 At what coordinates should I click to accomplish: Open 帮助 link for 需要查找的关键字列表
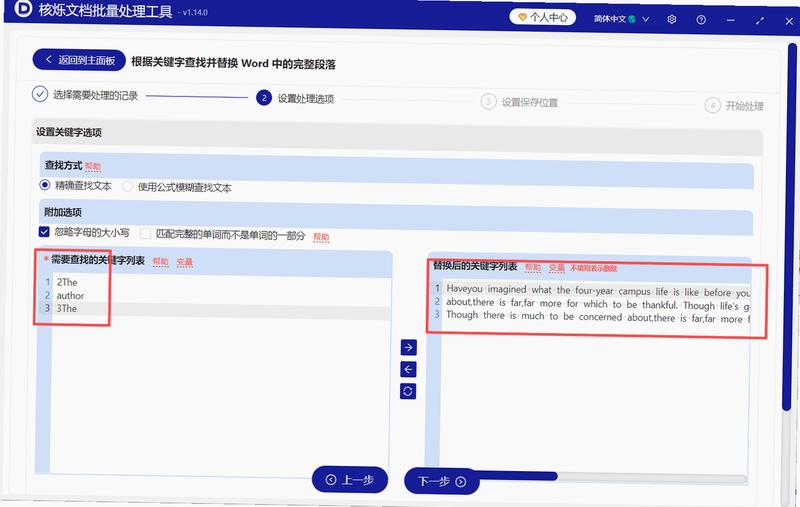click(160, 262)
